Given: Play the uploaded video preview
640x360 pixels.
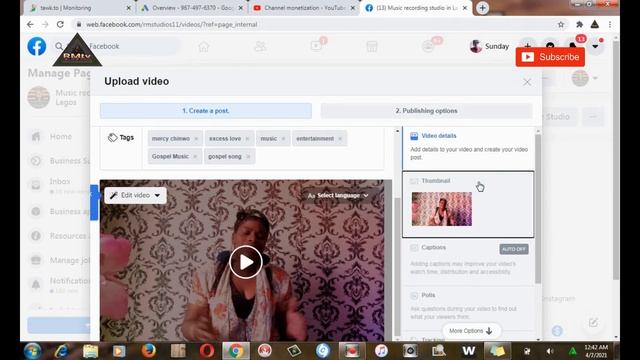Looking at the screenshot, I should (246, 262).
